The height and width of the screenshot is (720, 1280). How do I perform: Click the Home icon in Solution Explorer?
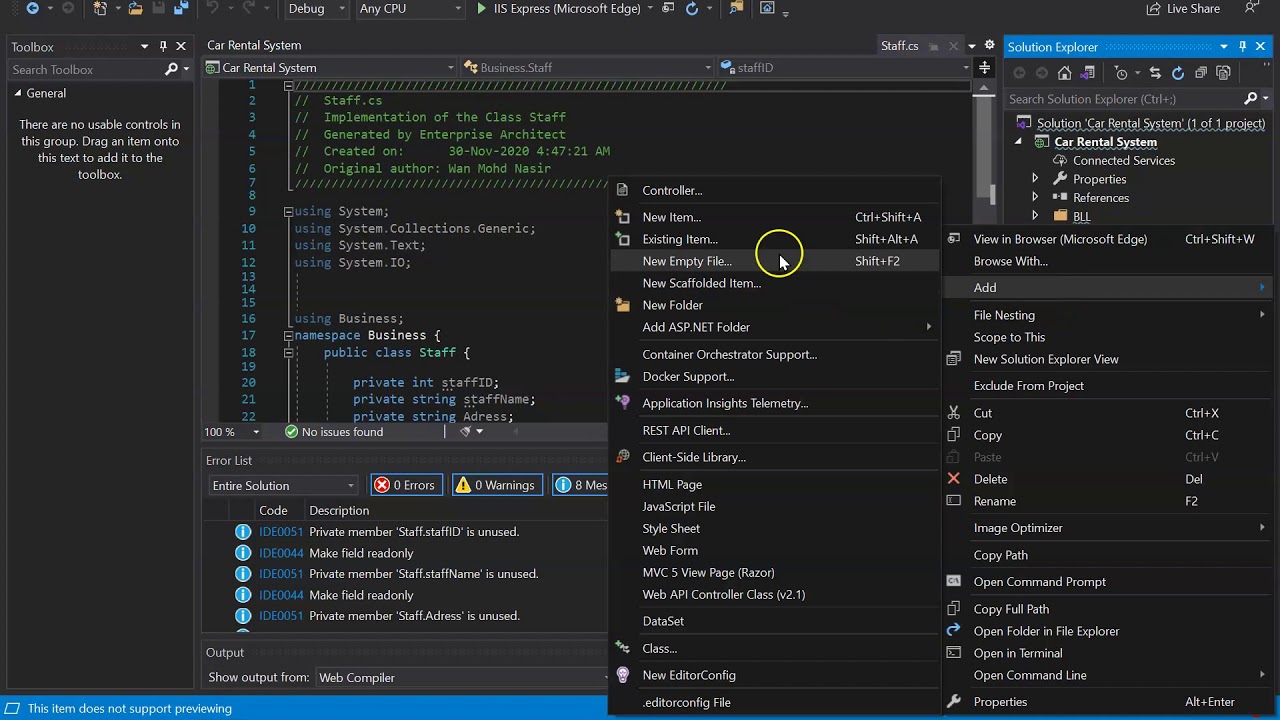click(1065, 73)
